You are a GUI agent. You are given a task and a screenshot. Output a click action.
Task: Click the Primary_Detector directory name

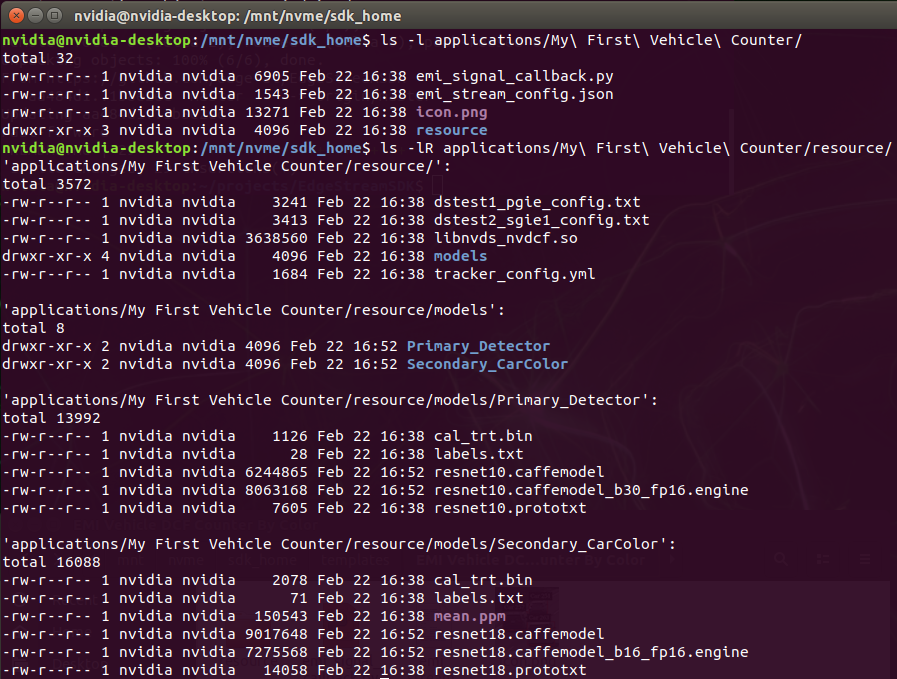478,346
